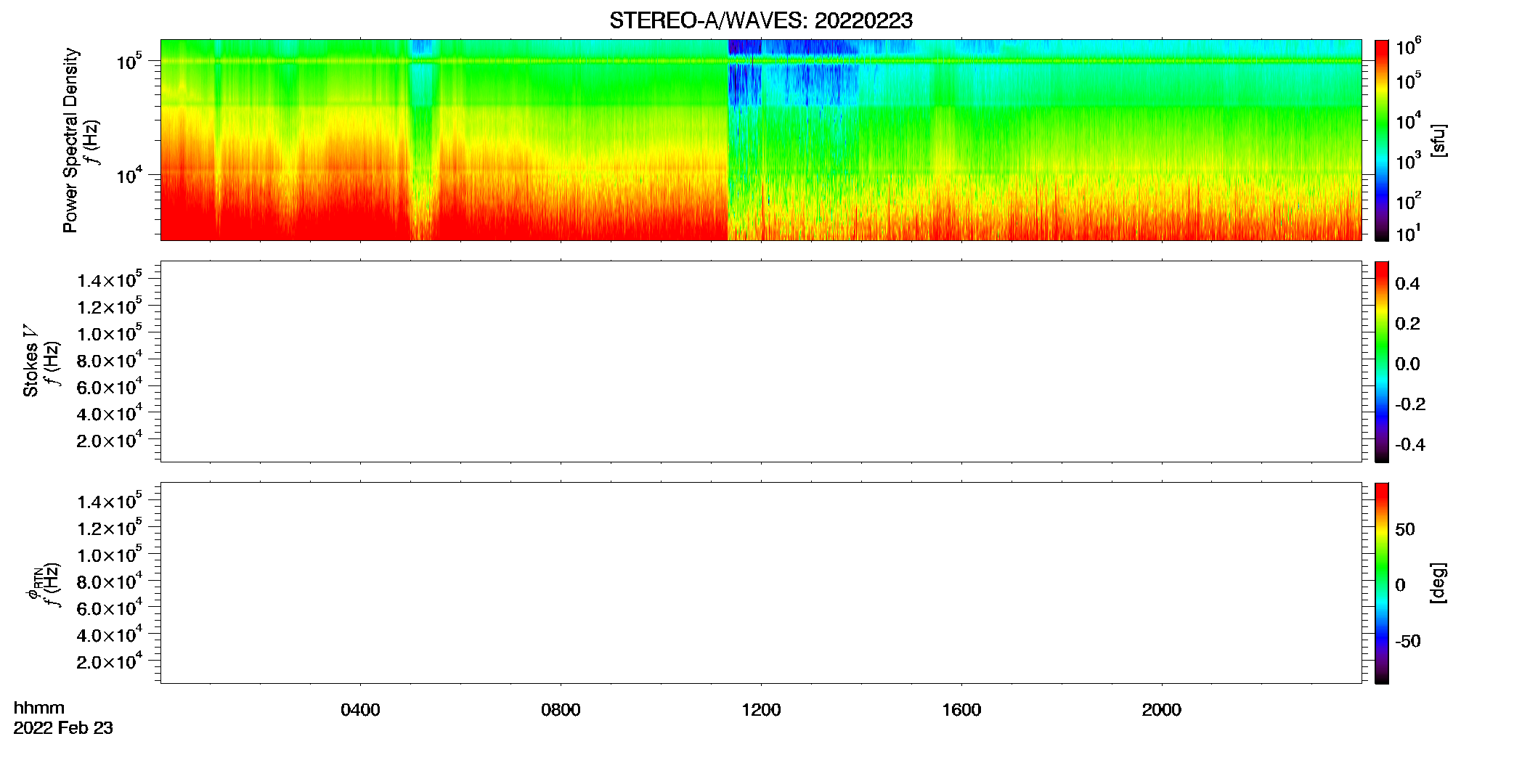Click the [deg] unit label
This screenshot has height=784, width=1522.
click(x=1438, y=583)
